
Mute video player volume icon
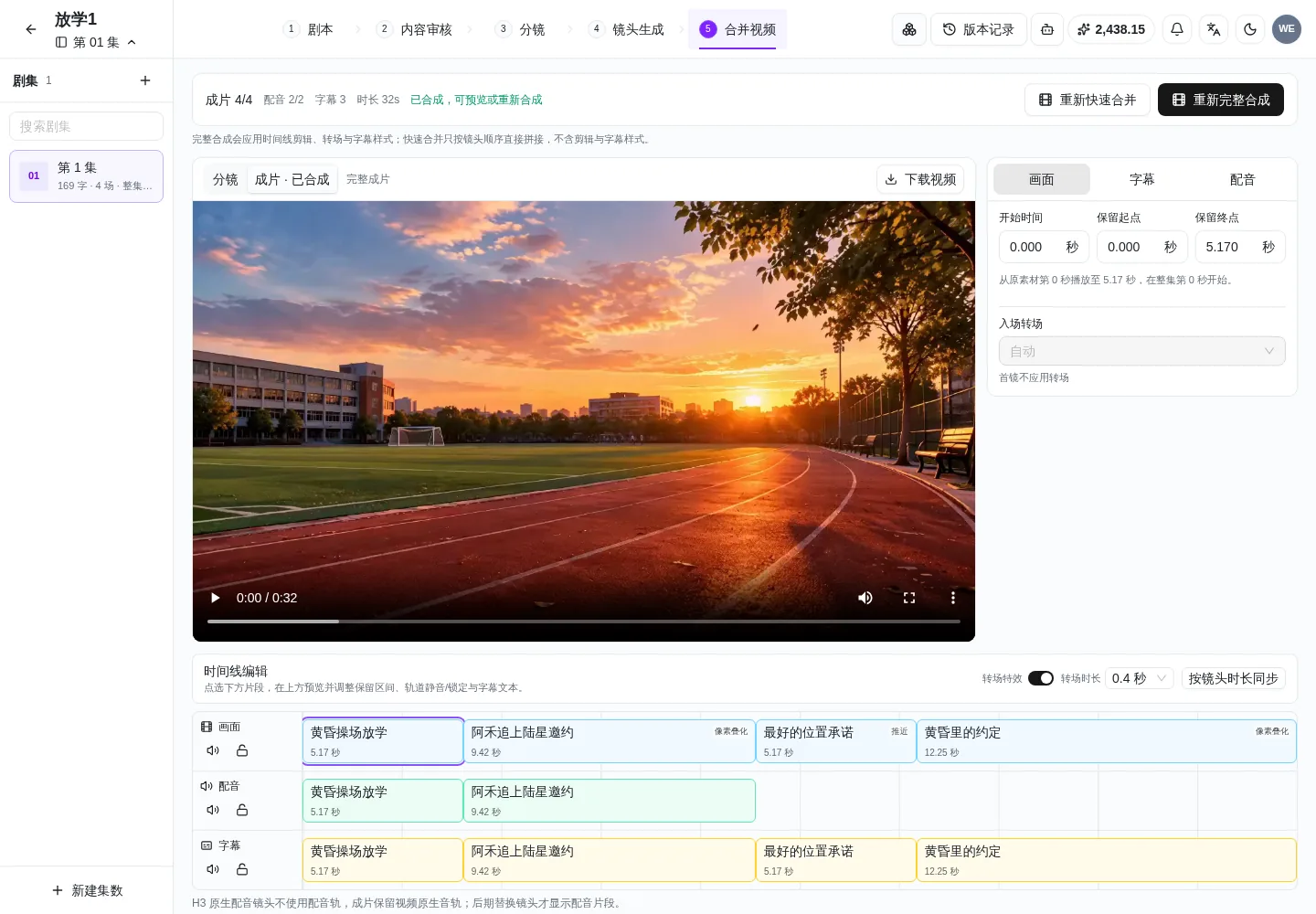coord(865,598)
